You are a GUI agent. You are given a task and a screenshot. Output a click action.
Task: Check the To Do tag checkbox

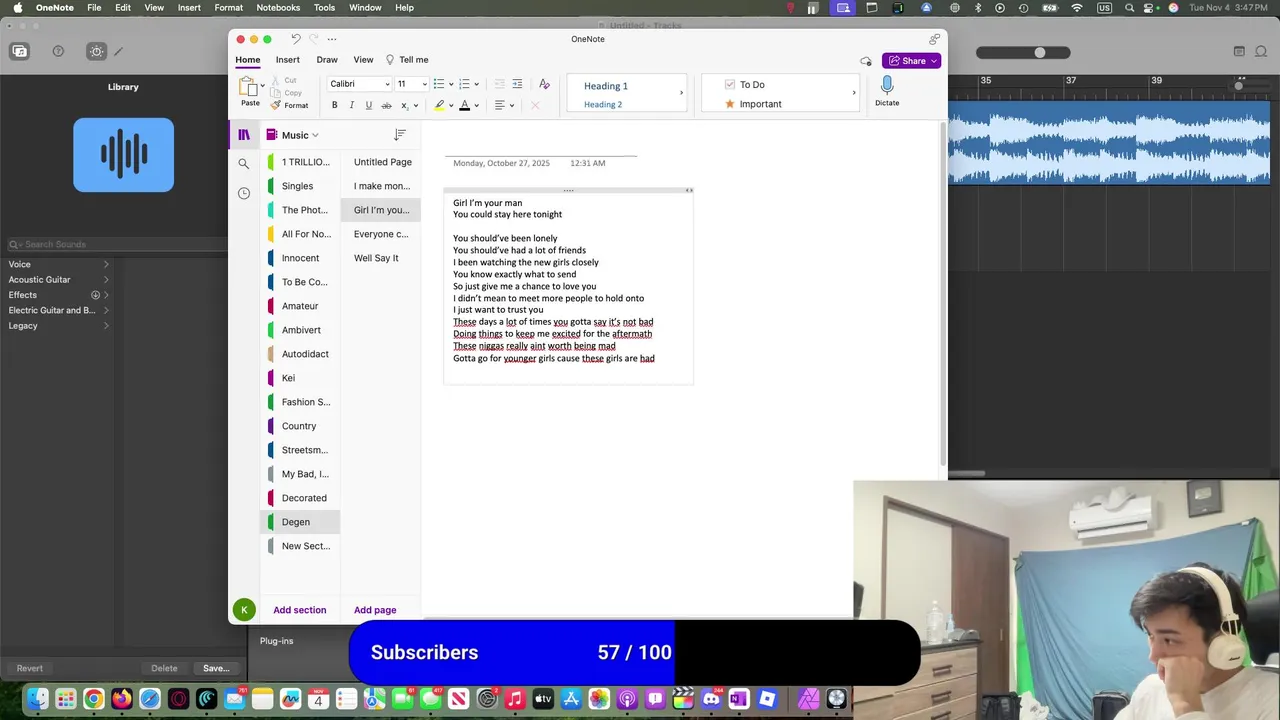(x=730, y=85)
